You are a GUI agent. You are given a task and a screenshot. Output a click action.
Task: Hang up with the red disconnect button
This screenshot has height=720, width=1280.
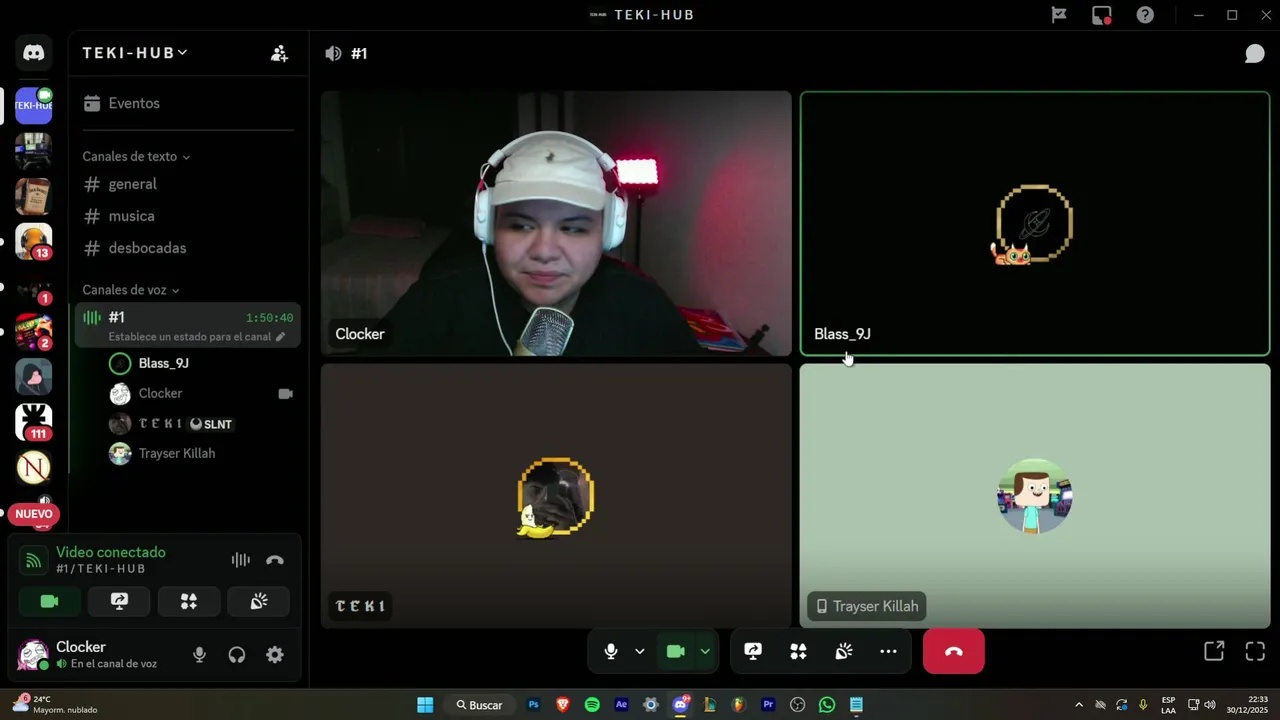954,651
